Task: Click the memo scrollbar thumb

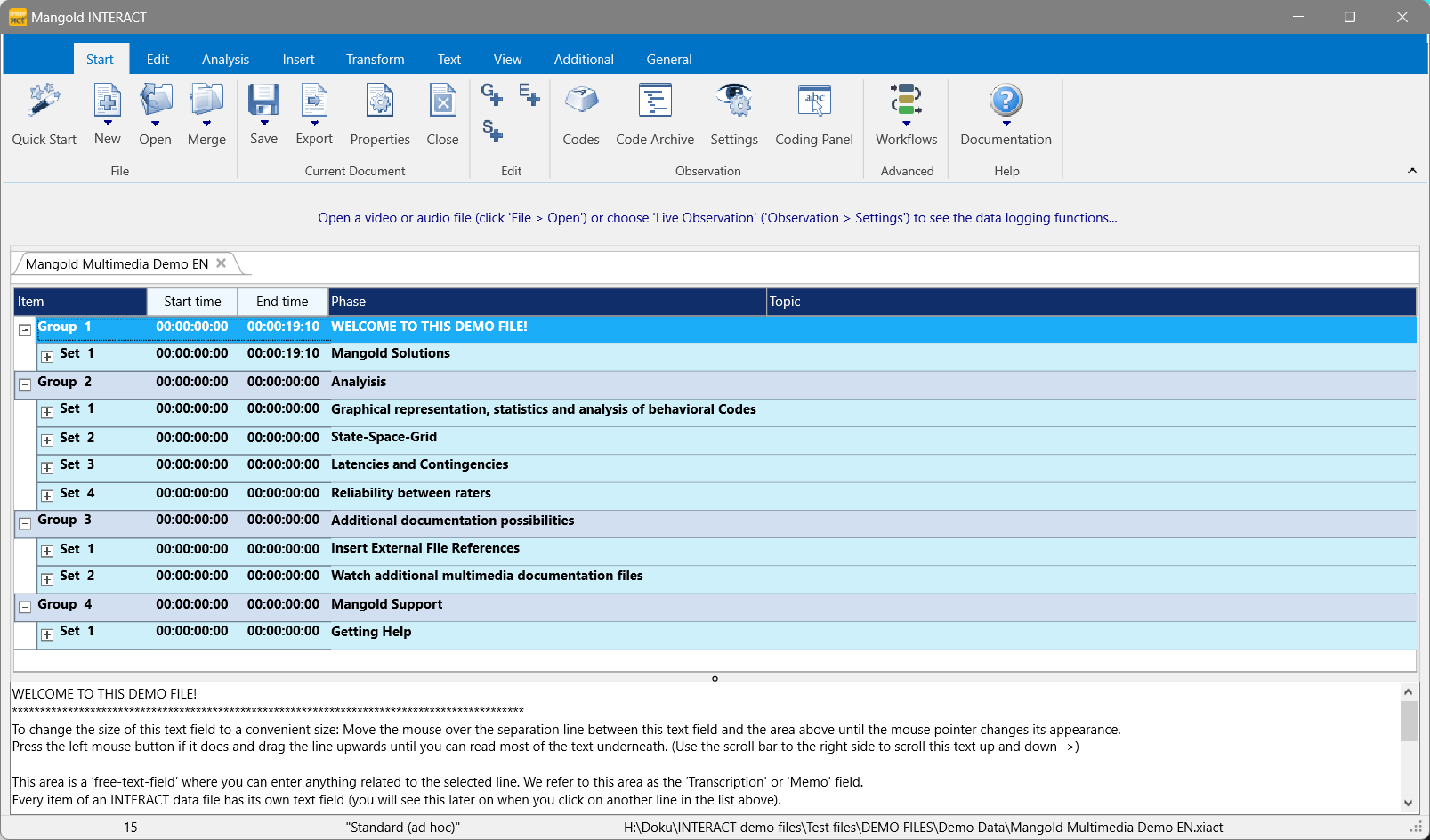Action: pos(1409,721)
